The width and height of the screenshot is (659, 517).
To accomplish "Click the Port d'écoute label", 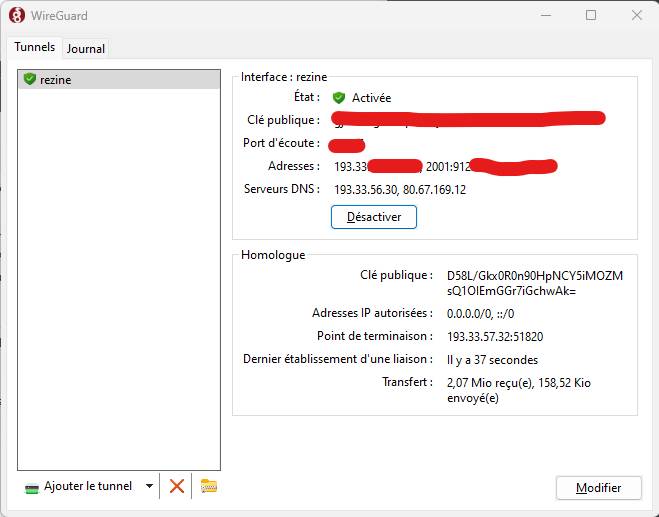I will pyautogui.click(x=281, y=143).
